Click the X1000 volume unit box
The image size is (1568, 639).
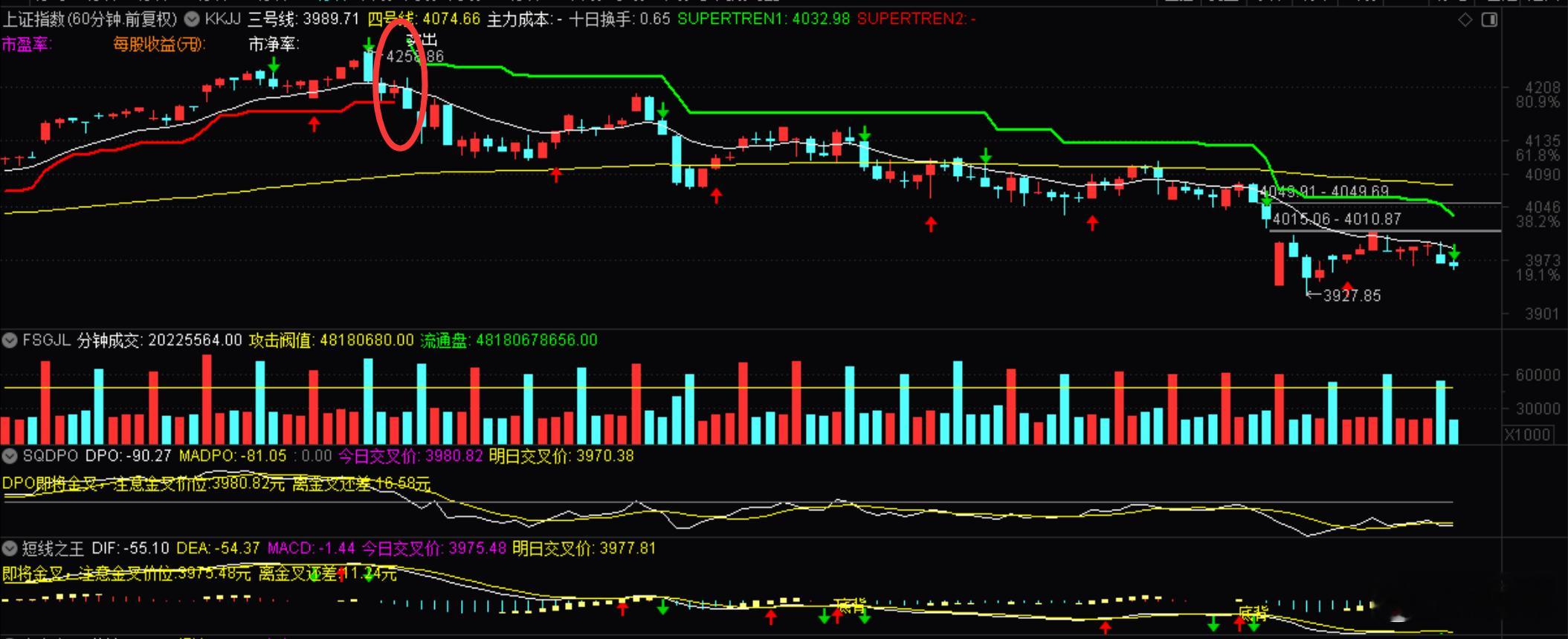click(x=1528, y=435)
